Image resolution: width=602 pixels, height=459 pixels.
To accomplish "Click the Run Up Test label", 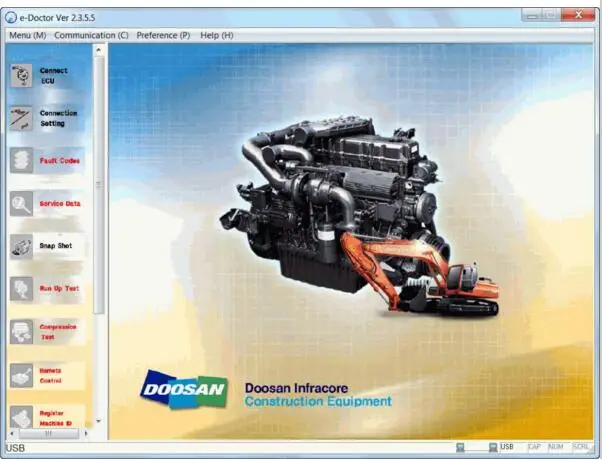I will (x=59, y=288).
